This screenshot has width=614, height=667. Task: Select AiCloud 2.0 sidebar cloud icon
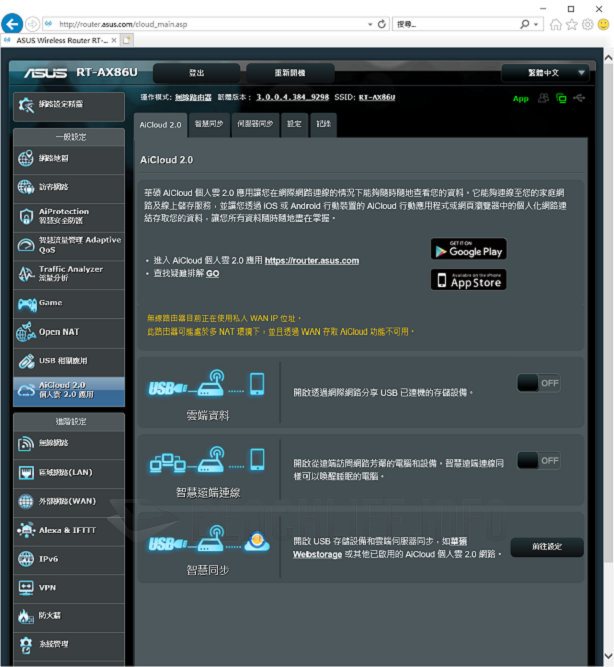tap(26, 390)
